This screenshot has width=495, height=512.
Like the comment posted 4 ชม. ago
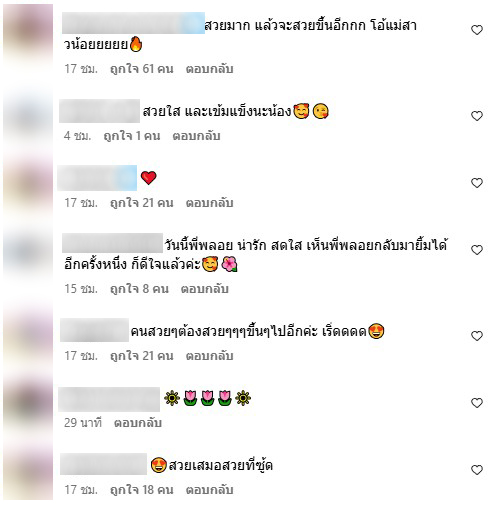[477, 116]
